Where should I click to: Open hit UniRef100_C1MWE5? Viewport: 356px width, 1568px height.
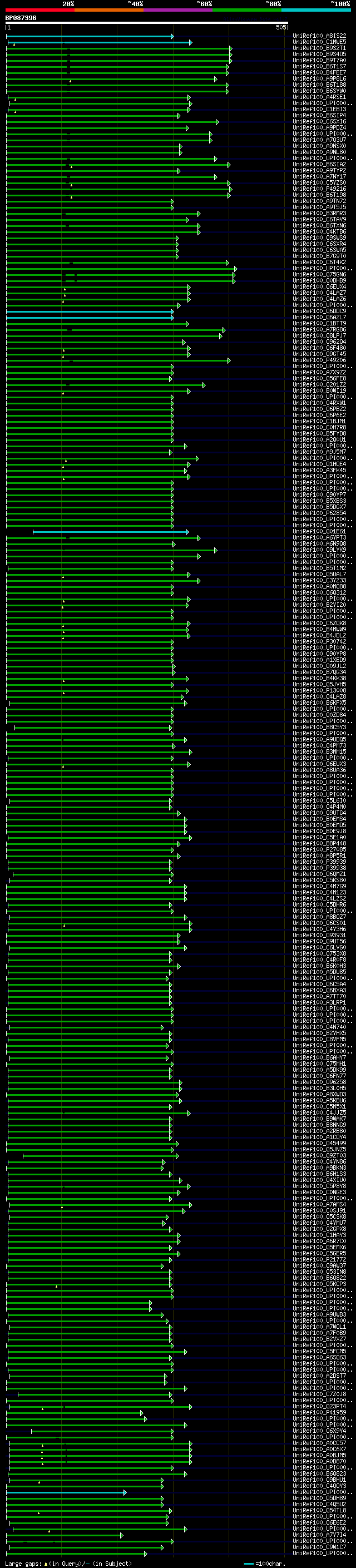[319, 42]
